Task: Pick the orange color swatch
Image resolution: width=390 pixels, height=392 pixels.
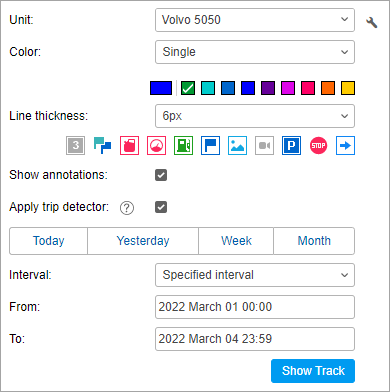Action: pyautogui.click(x=328, y=88)
